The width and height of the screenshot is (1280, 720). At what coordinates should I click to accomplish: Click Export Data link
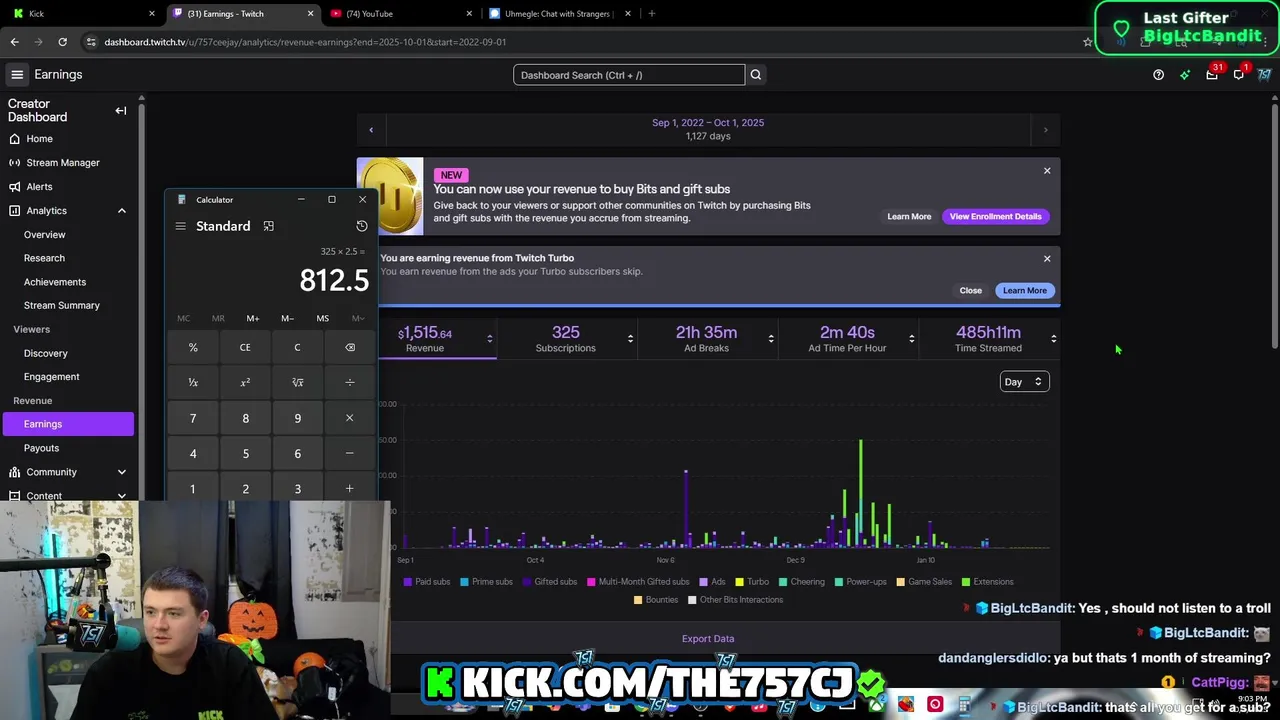708,639
